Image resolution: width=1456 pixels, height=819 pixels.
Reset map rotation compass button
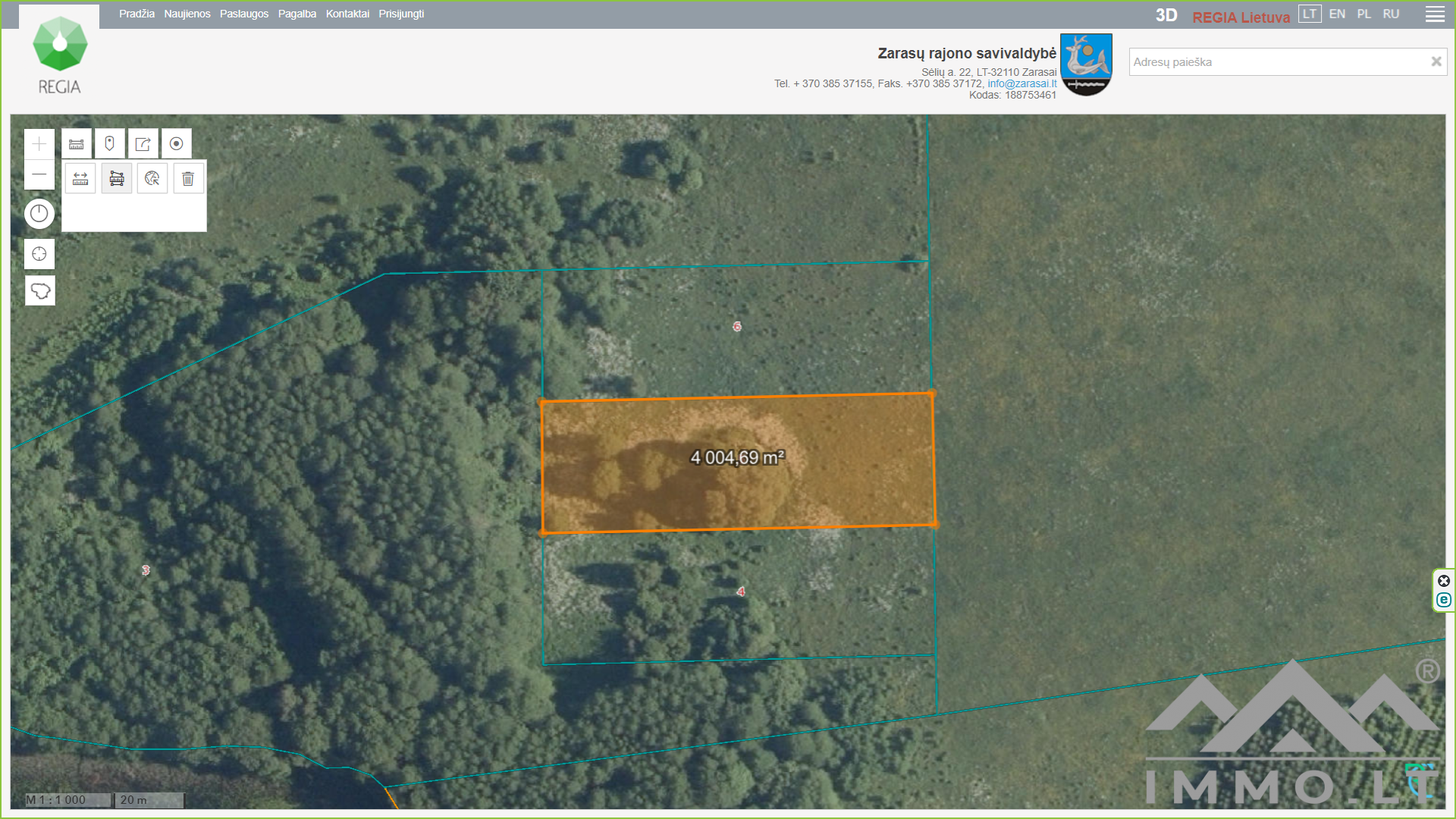coord(39,214)
